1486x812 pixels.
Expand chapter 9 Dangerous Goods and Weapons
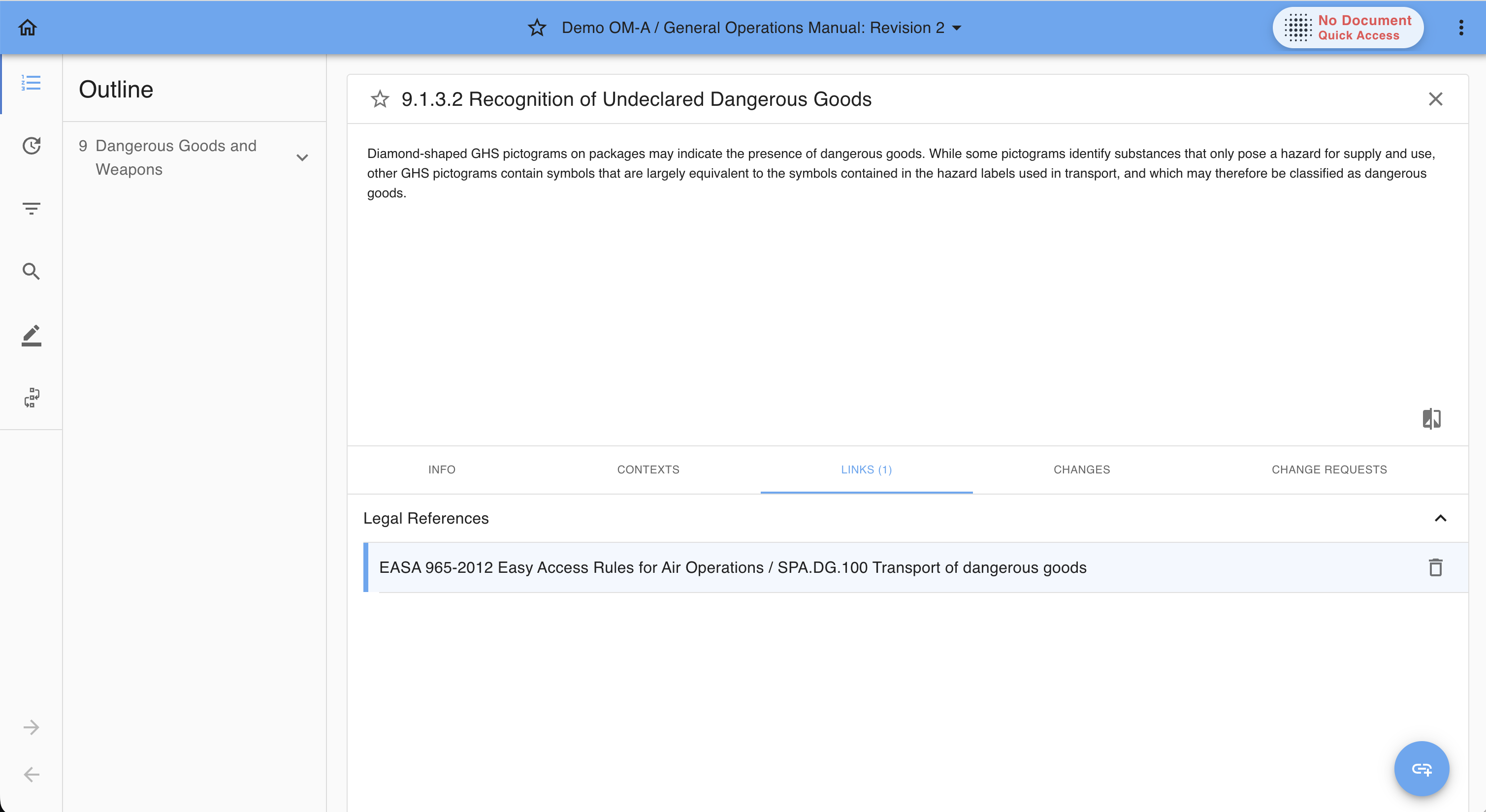tap(302, 157)
